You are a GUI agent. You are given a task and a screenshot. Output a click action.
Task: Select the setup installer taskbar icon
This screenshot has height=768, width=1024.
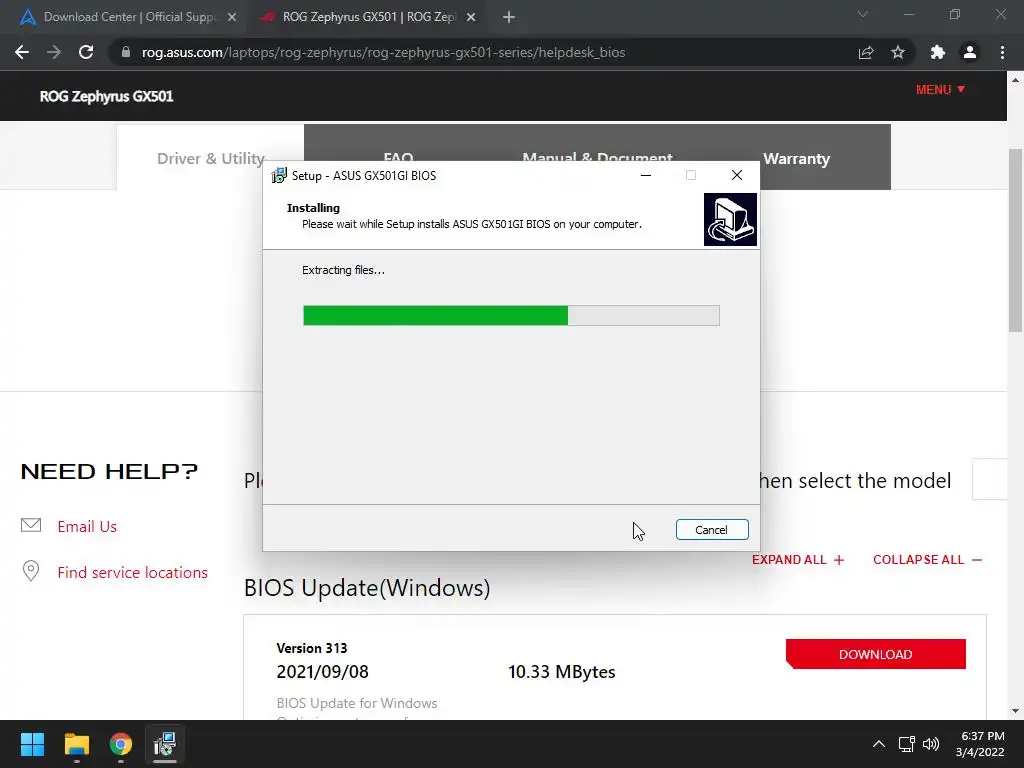(165, 744)
